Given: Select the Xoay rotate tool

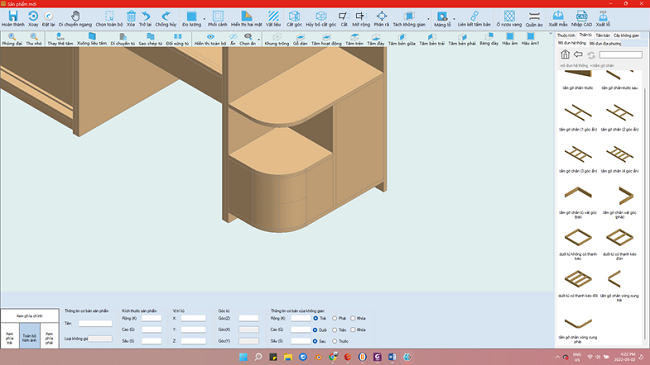Looking at the screenshot, I should (33, 16).
